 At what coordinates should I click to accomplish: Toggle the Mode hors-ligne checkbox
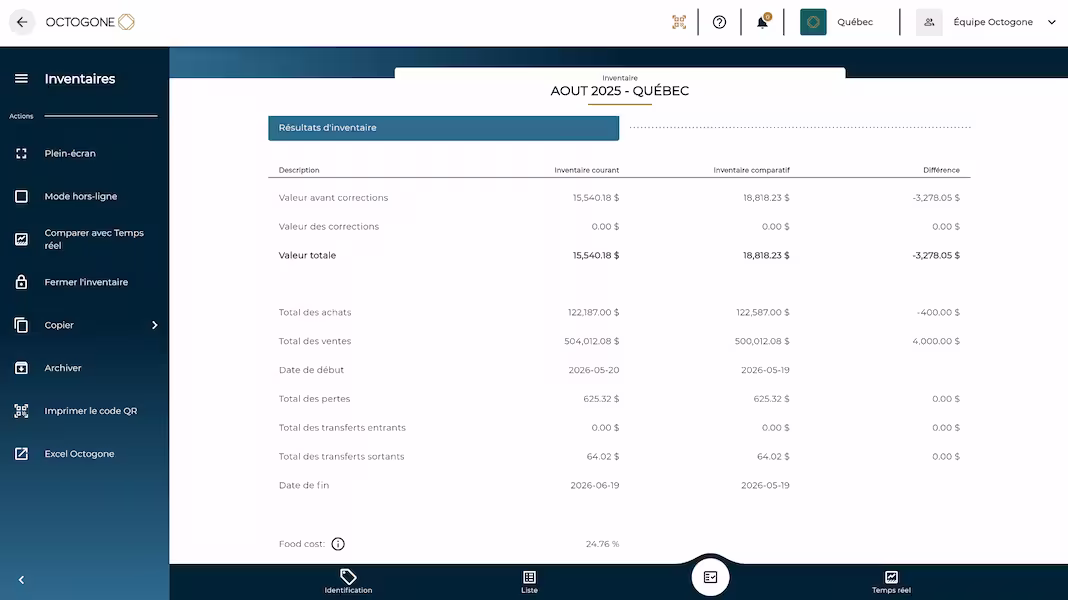(21, 197)
